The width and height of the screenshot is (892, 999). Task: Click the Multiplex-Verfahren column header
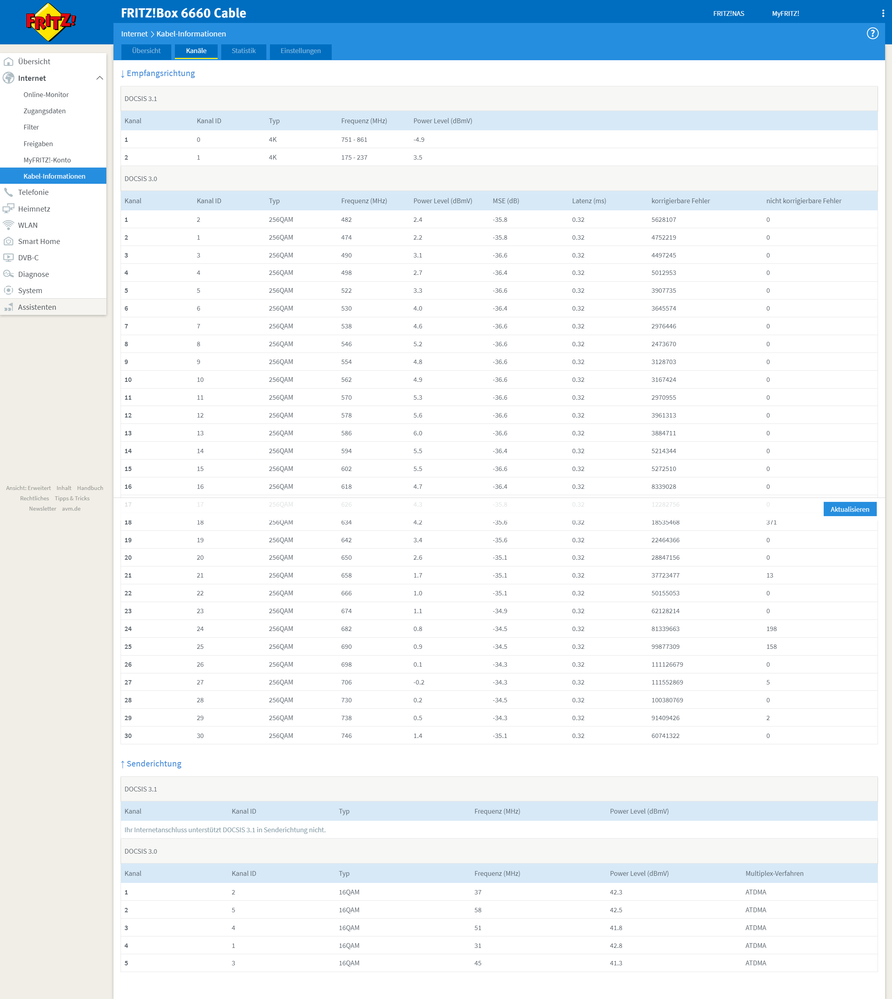tap(774, 873)
